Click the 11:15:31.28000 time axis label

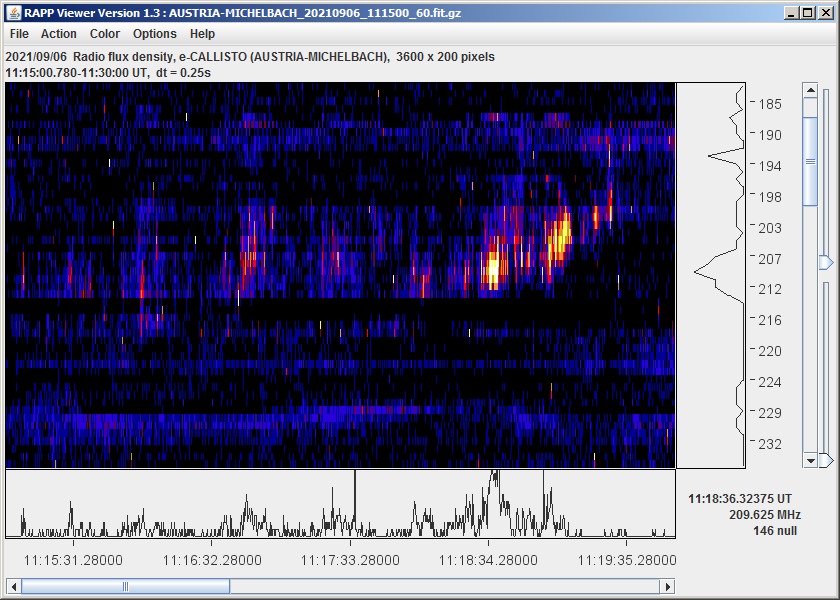tap(73, 560)
